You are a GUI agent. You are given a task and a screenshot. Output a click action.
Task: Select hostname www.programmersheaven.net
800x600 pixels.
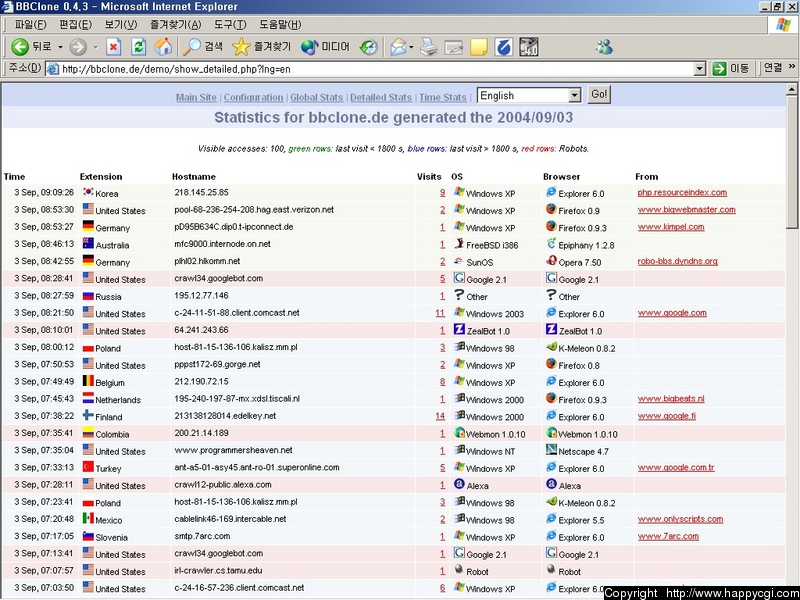click(x=233, y=450)
